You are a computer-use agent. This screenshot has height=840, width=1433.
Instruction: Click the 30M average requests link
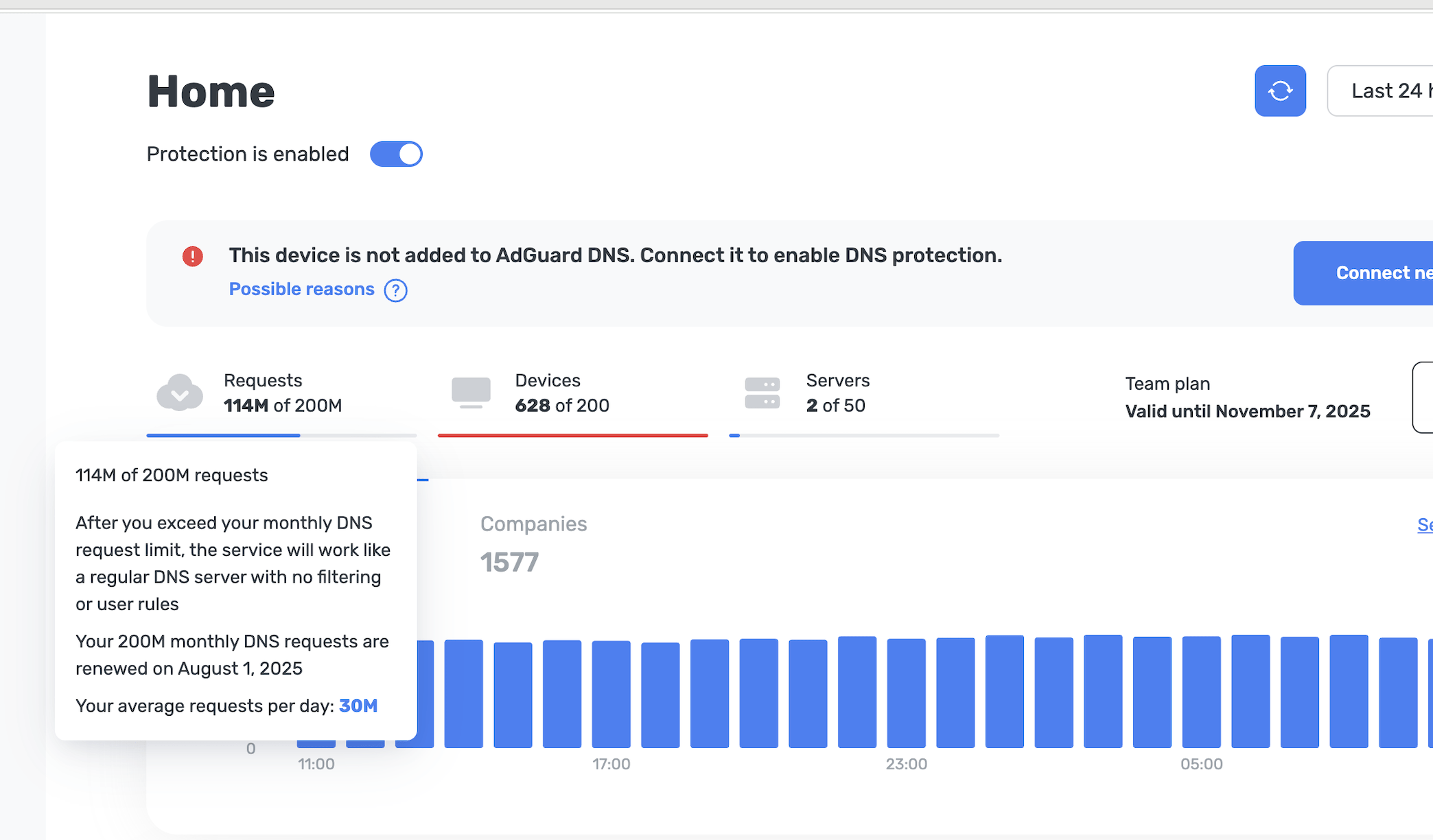[358, 705]
